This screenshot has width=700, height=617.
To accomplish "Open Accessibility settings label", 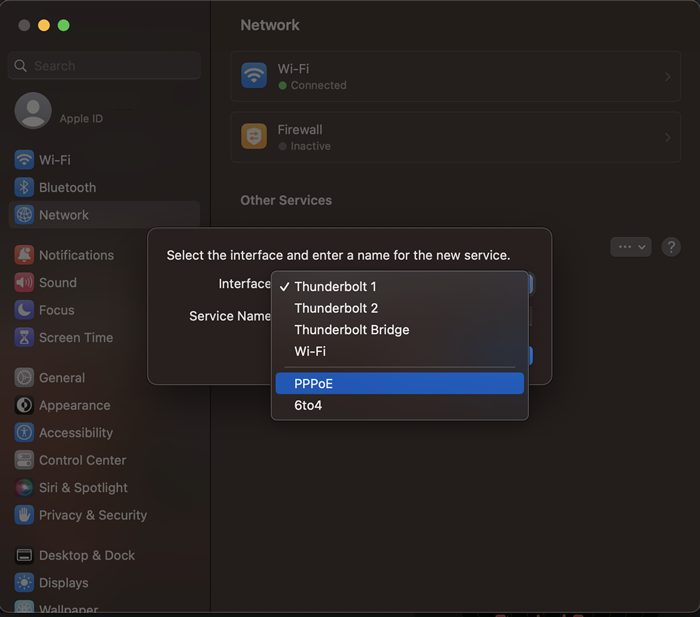I will 76,433.
